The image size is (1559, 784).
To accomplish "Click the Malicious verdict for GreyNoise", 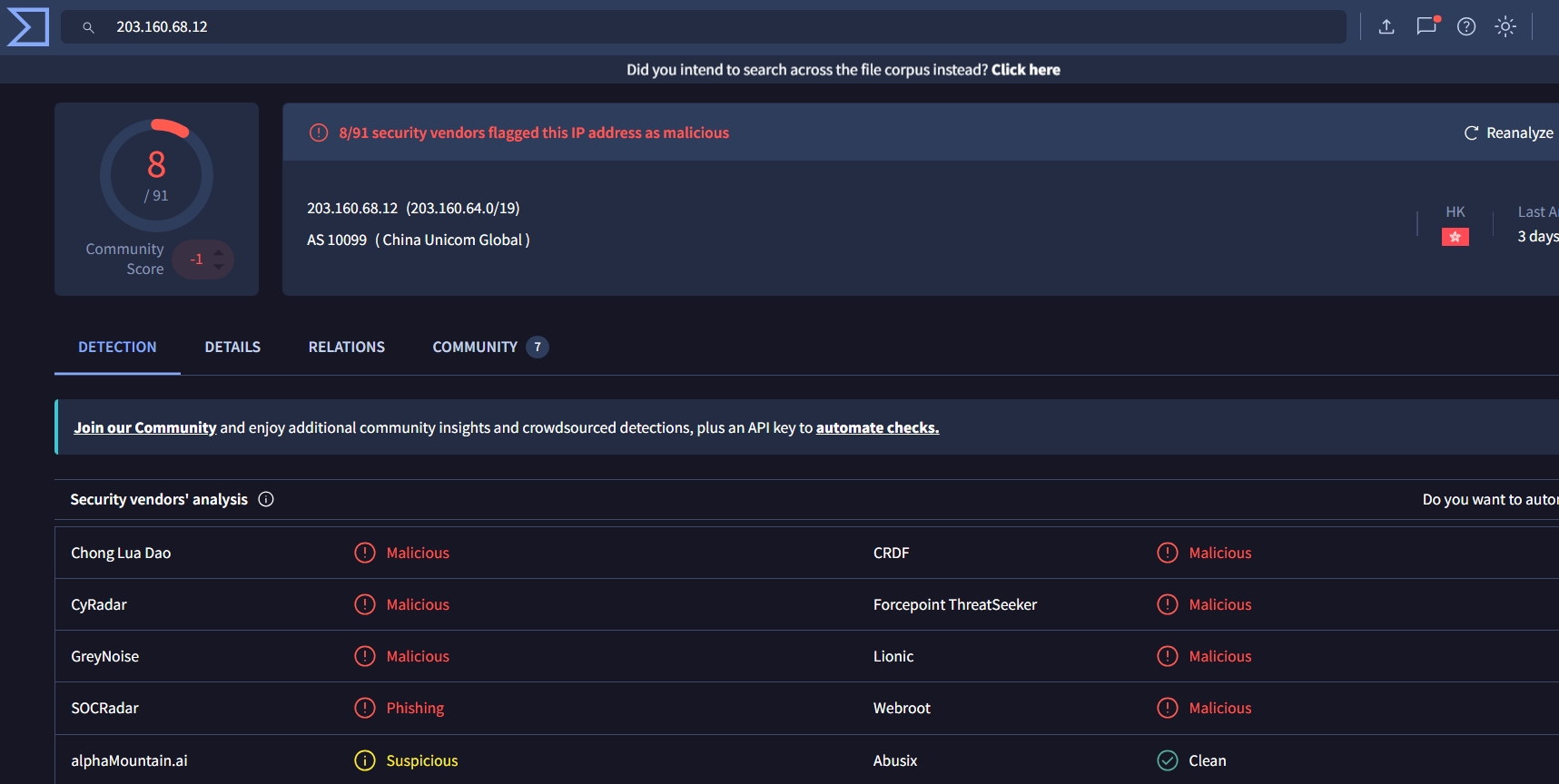I will coord(418,656).
